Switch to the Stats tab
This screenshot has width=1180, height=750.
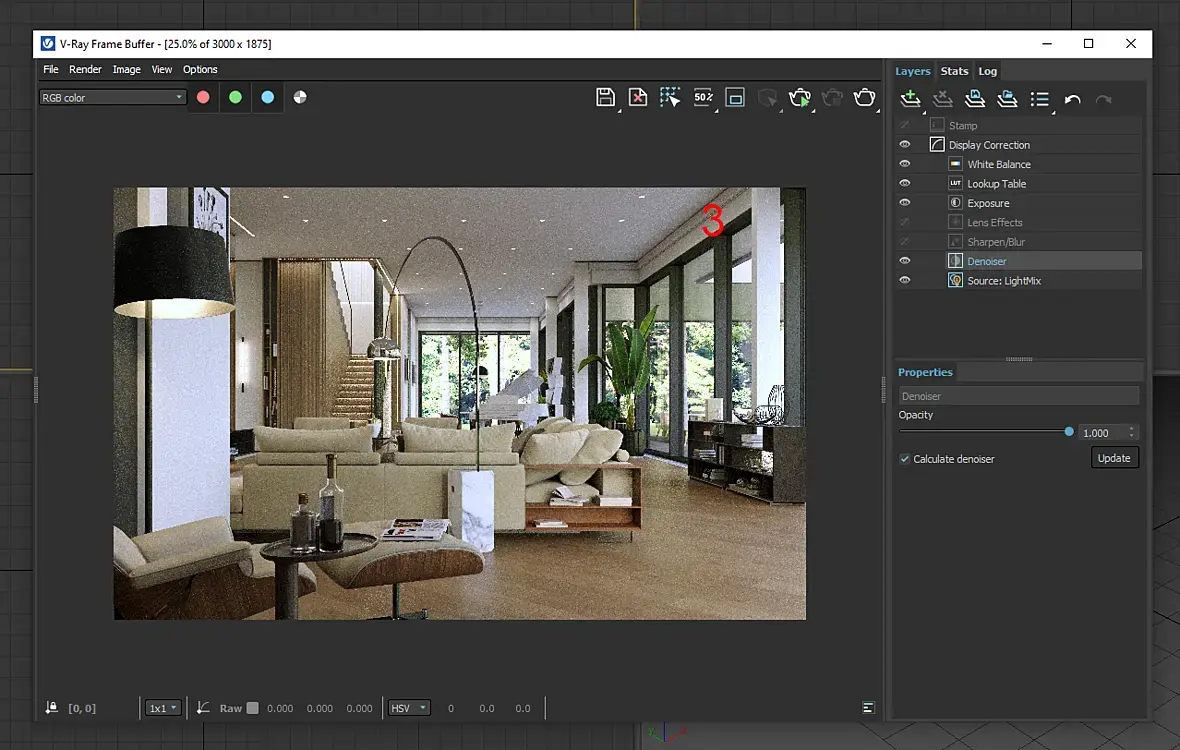point(954,71)
